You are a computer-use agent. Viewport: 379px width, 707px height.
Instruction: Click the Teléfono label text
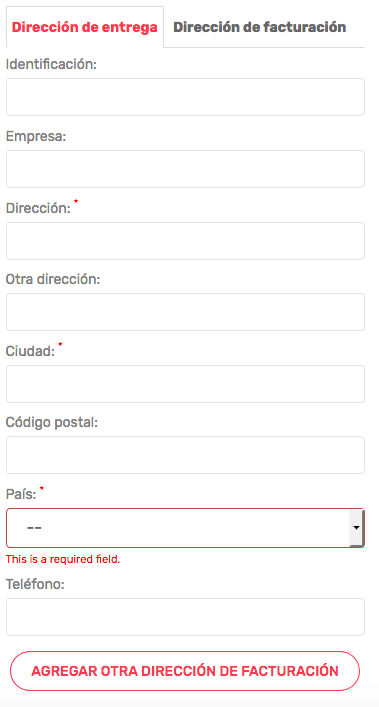pos(35,584)
